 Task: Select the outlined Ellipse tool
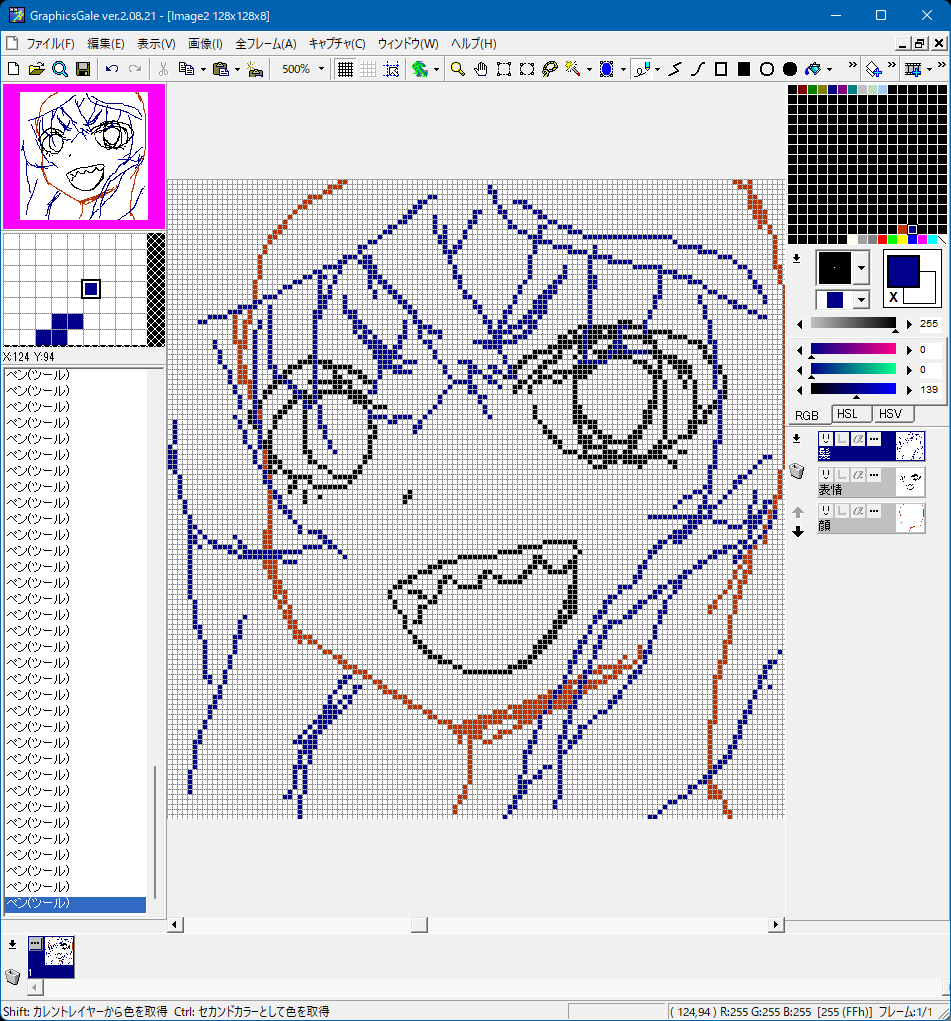click(767, 69)
